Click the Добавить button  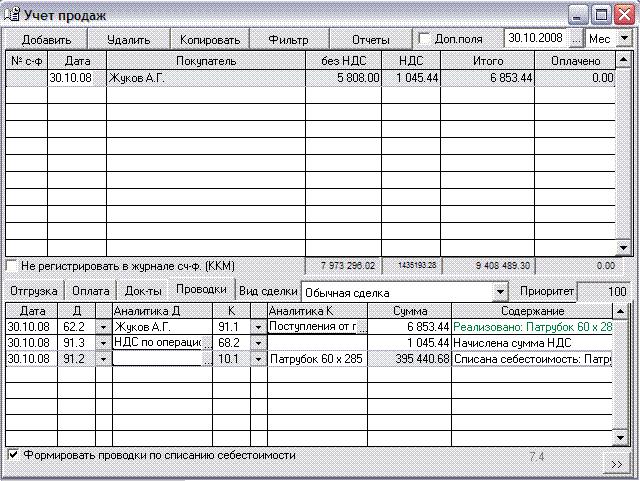coord(46,40)
